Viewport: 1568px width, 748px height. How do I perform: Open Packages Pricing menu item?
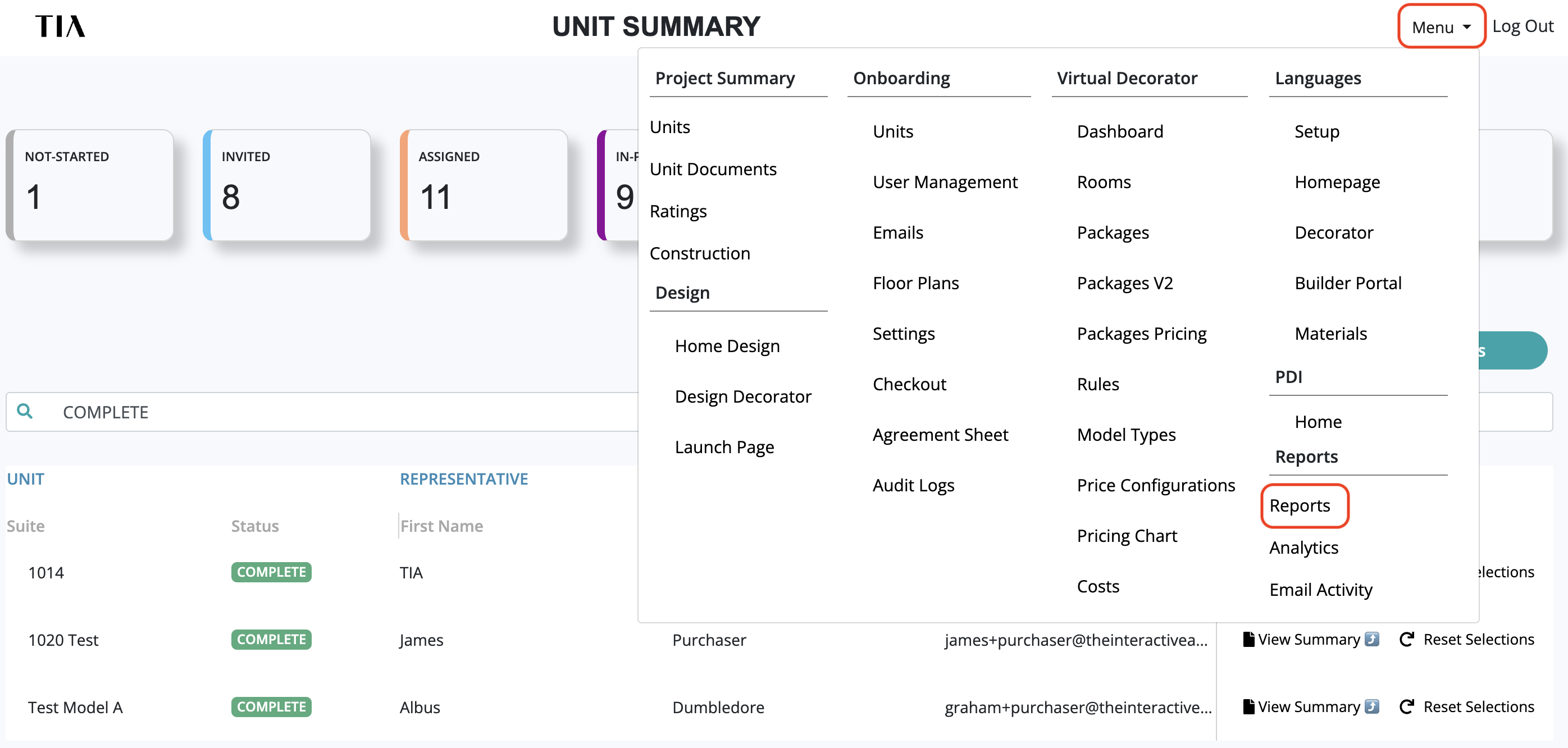coord(1141,333)
